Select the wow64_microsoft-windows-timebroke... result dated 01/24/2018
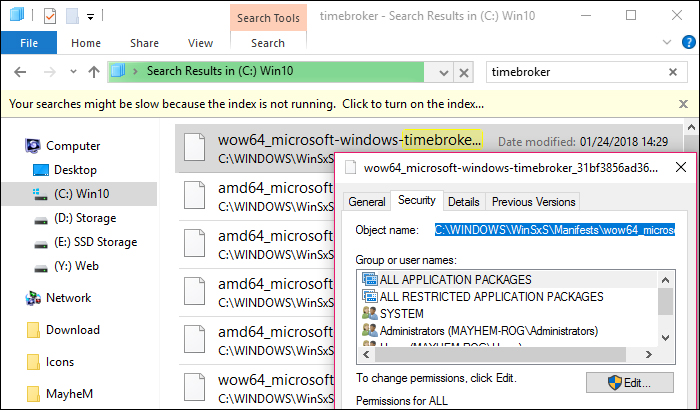 (429, 149)
